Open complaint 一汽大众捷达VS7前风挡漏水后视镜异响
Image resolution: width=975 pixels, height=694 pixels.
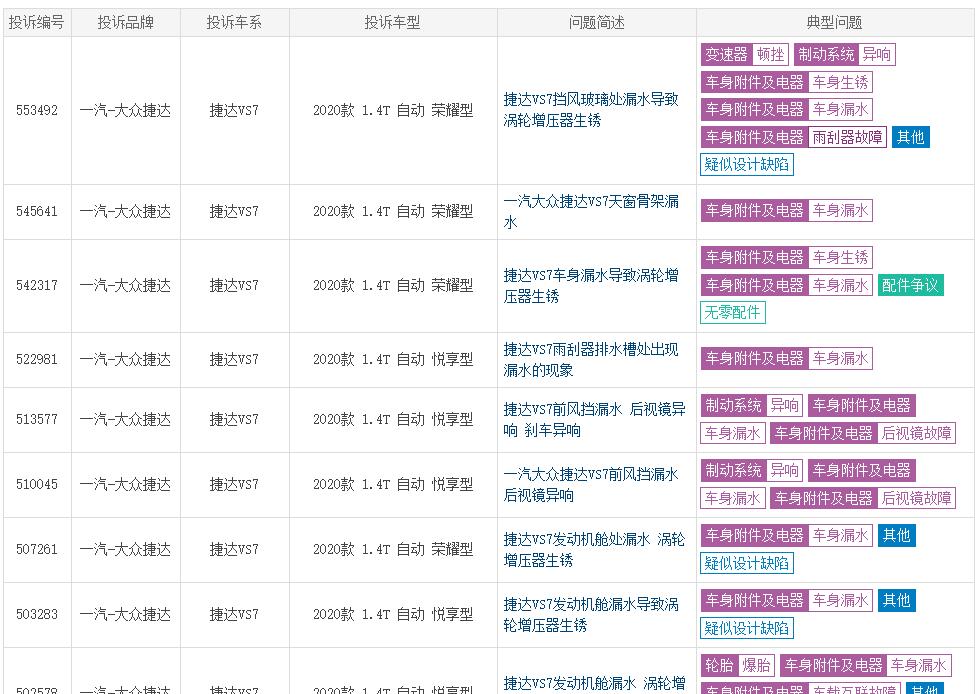591,484
